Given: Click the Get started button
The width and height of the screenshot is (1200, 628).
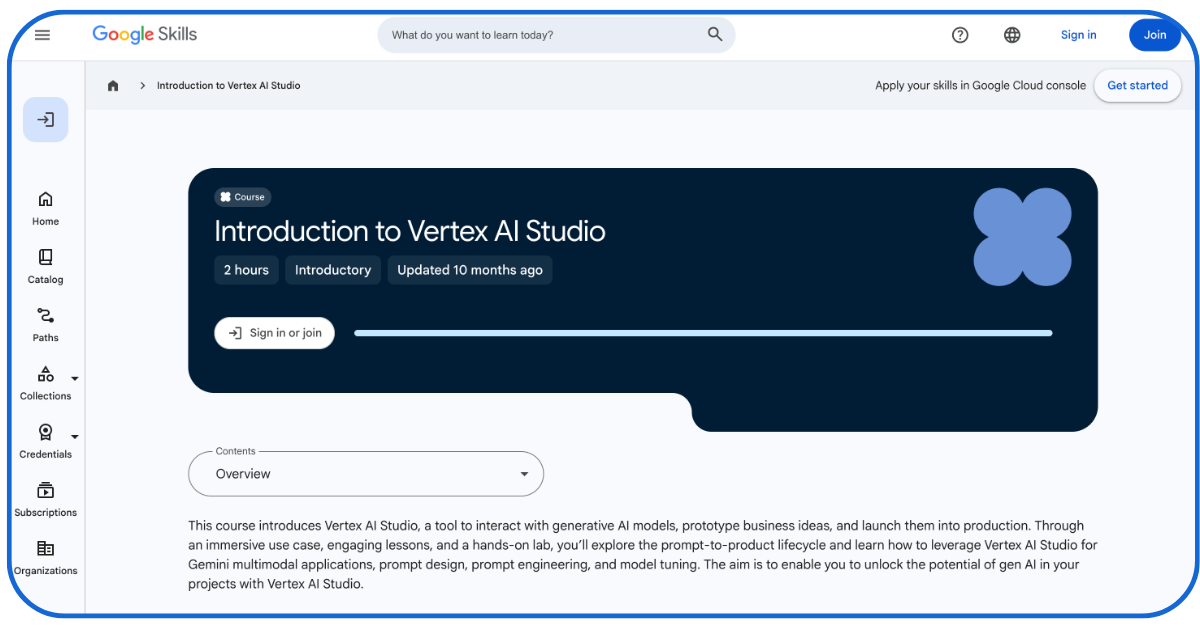Looking at the screenshot, I should coord(1137,86).
